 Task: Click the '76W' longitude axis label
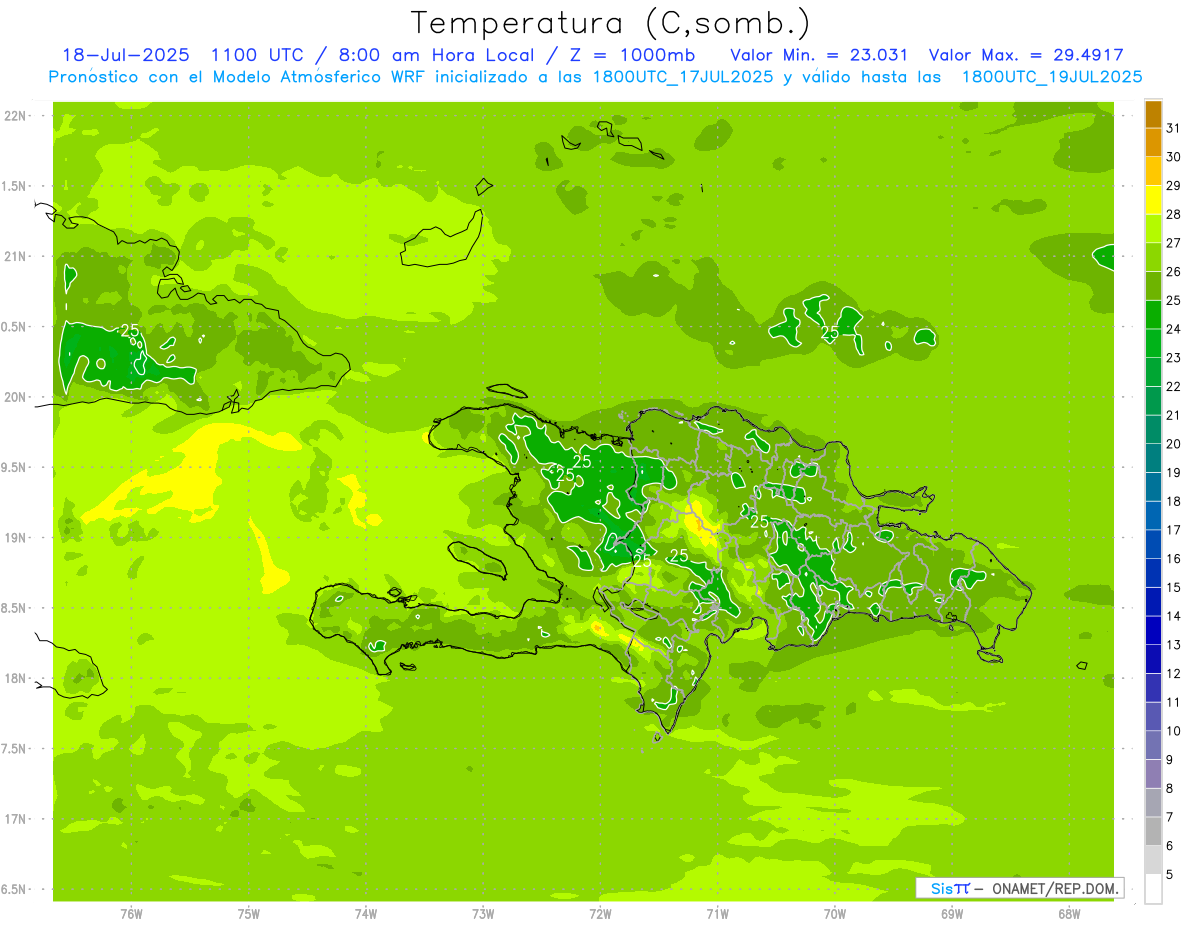tap(131, 914)
